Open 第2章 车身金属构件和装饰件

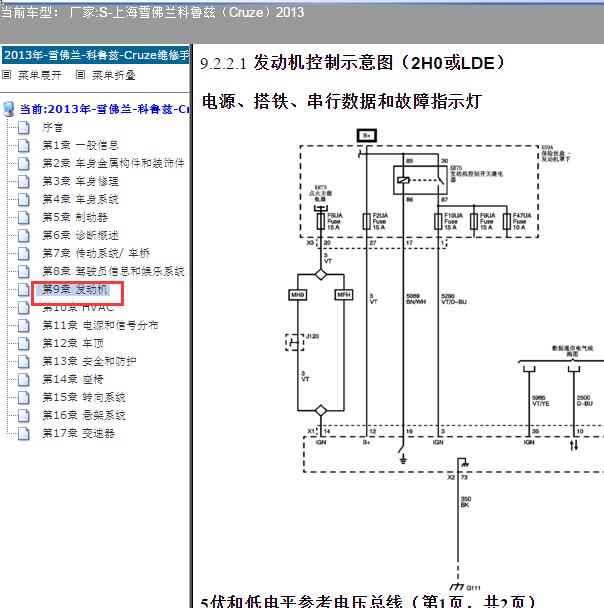click(113, 163)
